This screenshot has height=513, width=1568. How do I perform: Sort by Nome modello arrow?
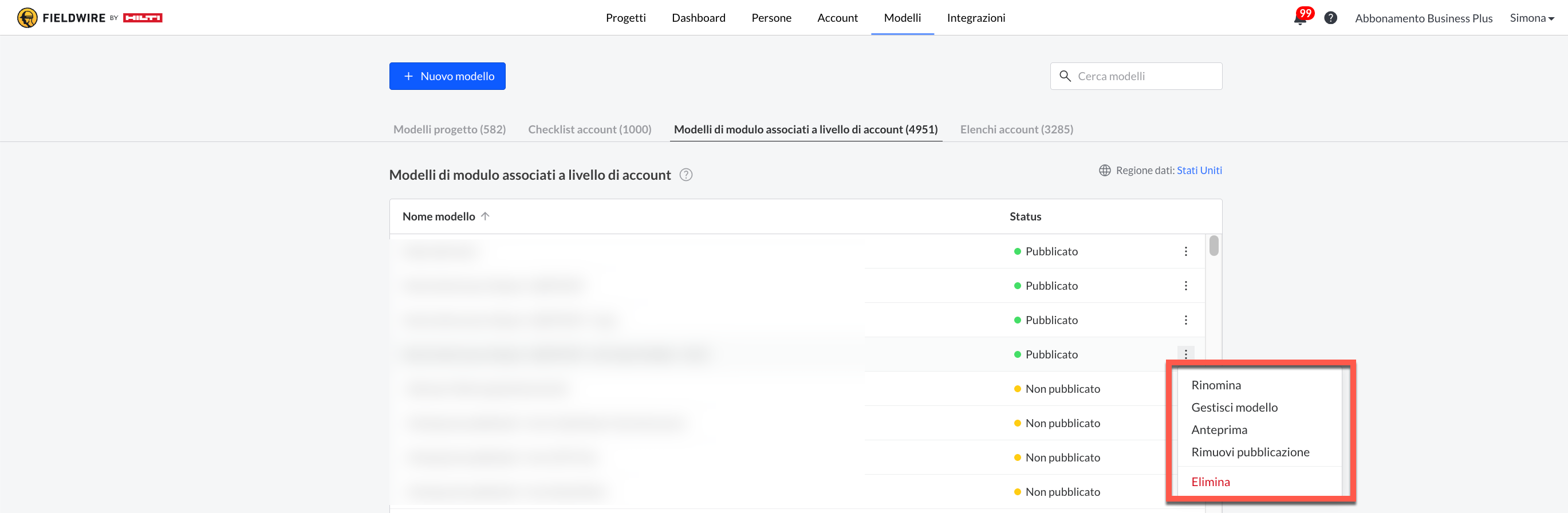tap(485, 216)
